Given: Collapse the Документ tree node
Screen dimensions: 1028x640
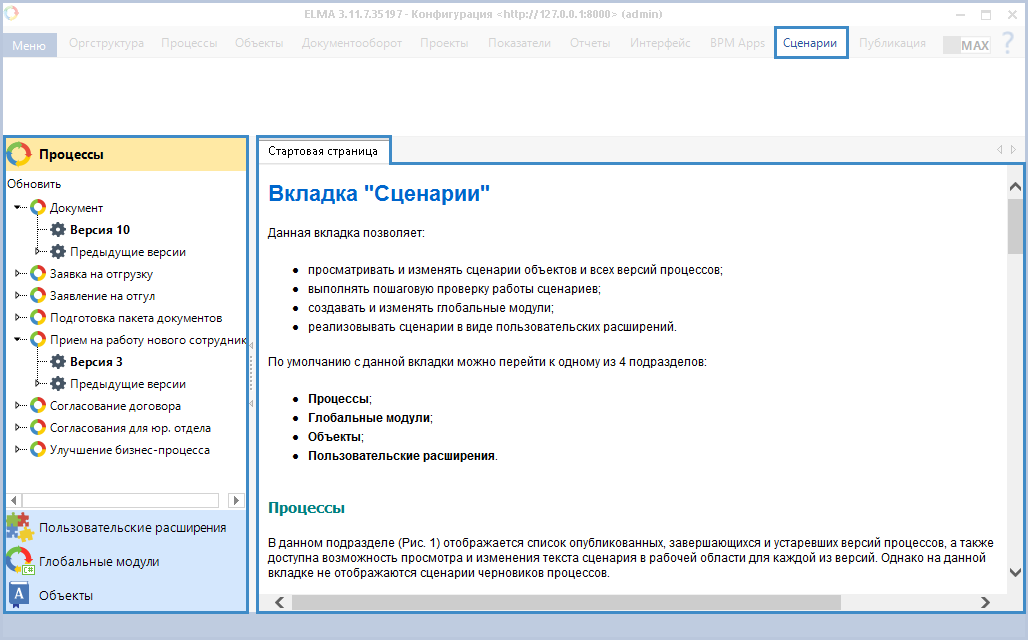Looking at the screenshot, I should [x=19, y=208].
